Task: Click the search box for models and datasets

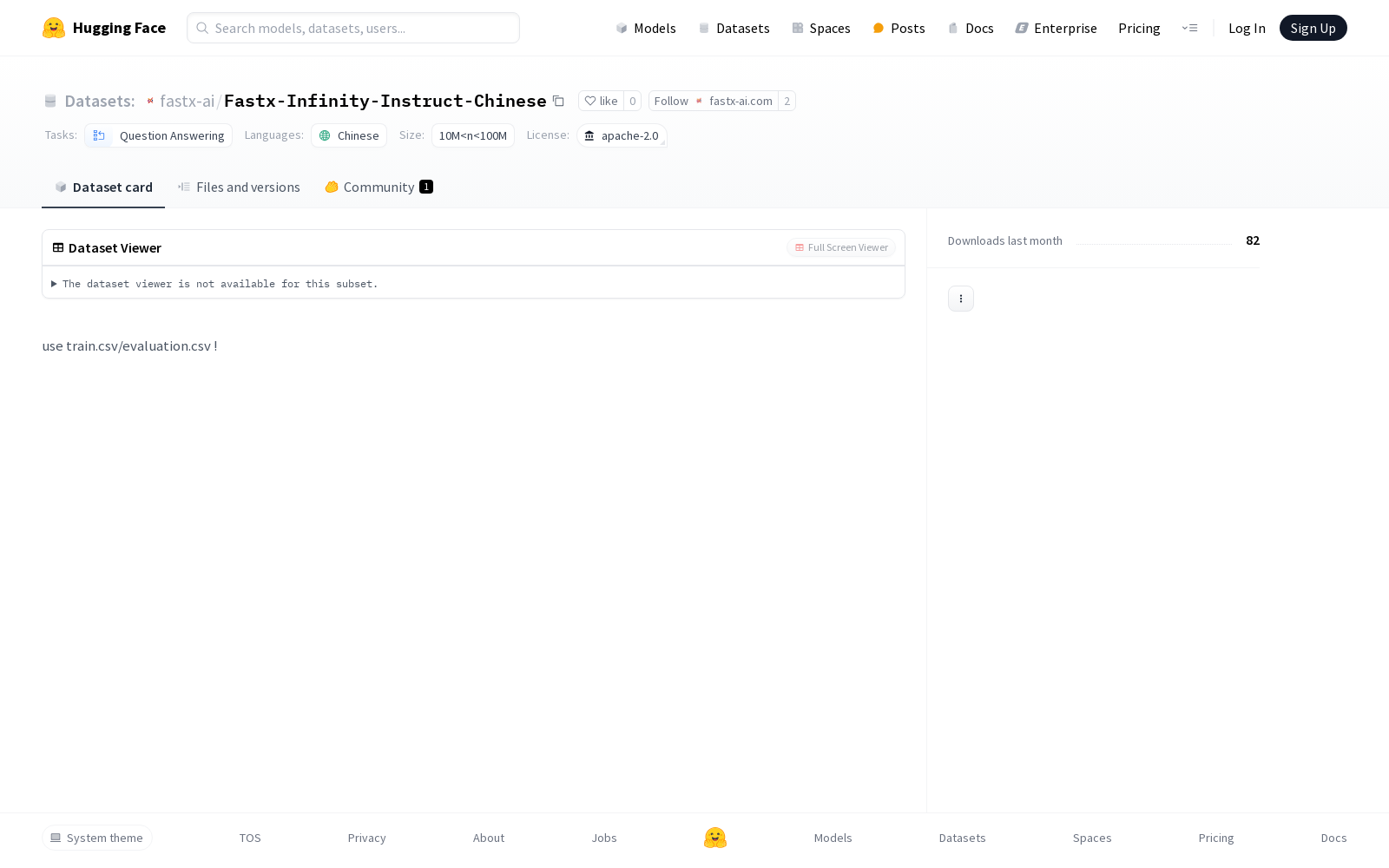Action: 353,28
